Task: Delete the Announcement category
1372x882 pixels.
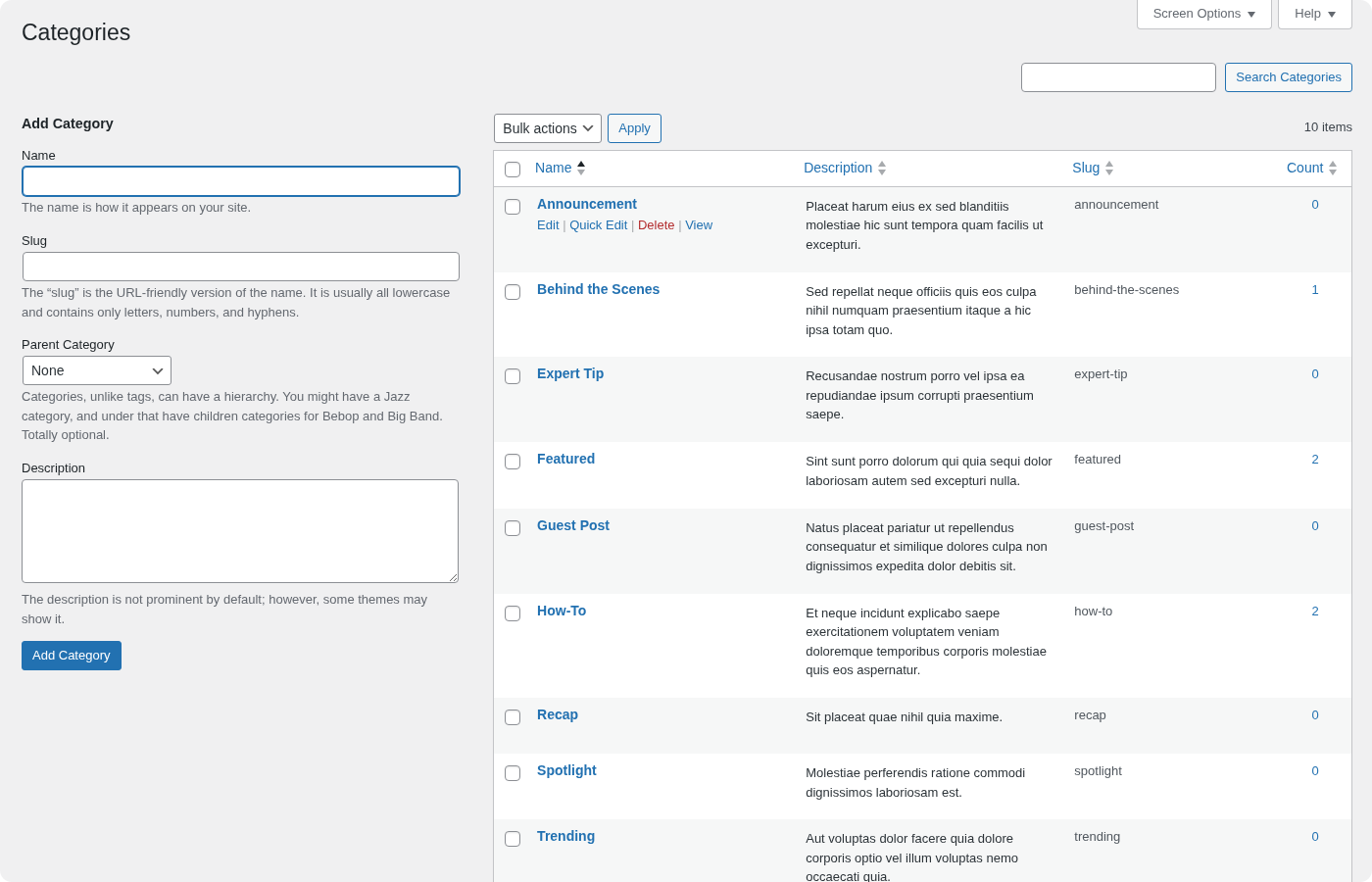Action: pos(656,225)
